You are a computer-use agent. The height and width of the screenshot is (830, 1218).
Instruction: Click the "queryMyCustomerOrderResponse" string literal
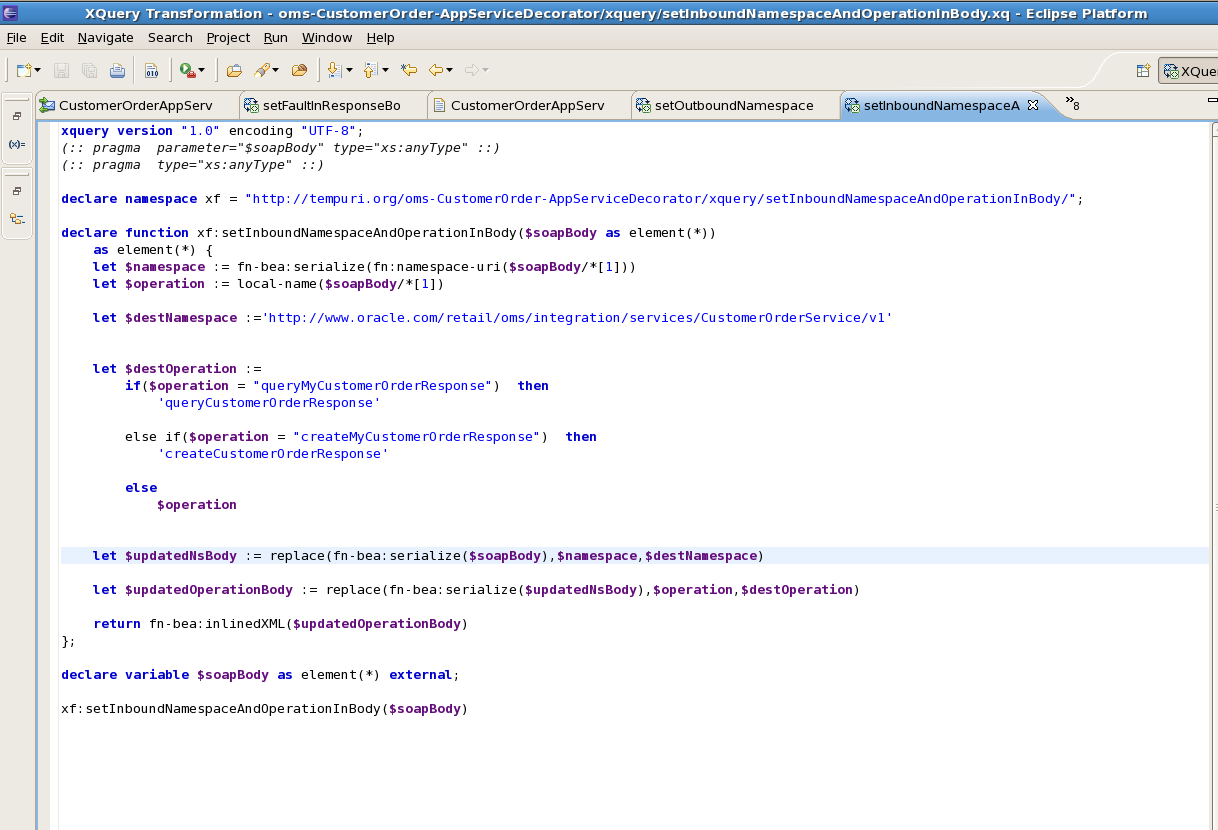376,385
